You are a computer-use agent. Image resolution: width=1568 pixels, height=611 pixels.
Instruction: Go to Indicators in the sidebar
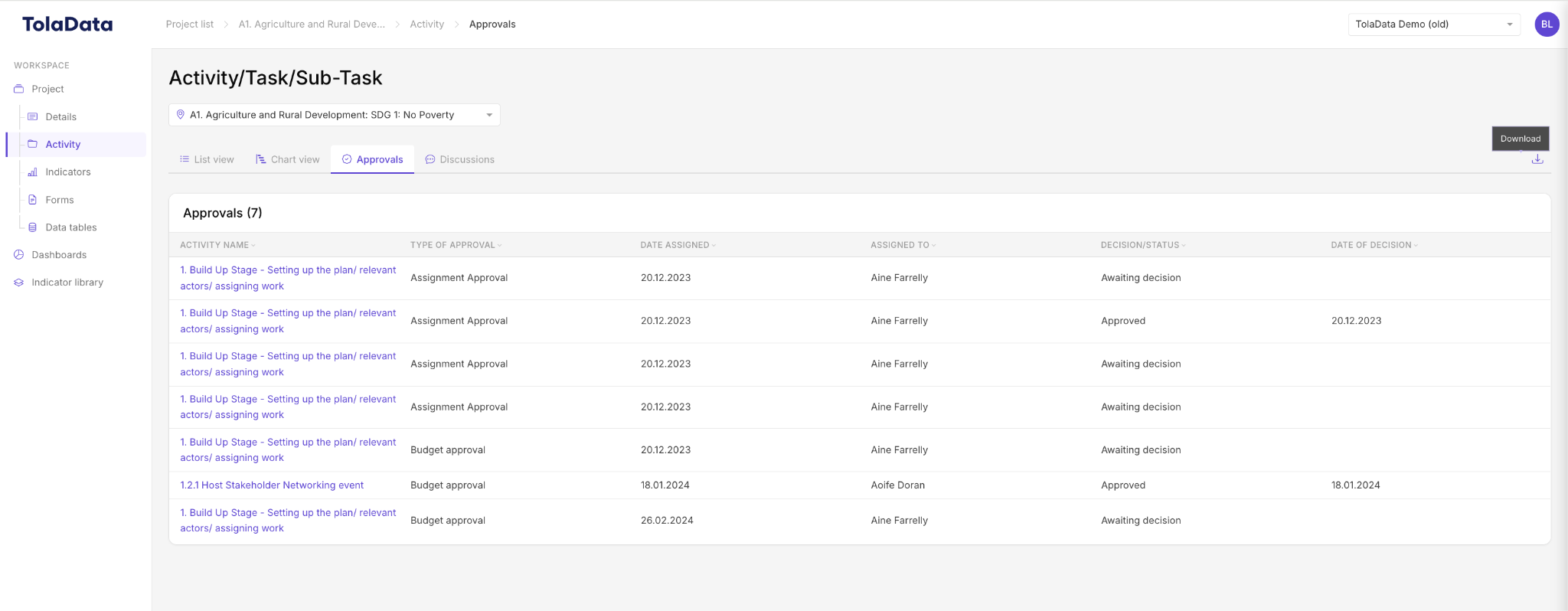coord(68,172)
